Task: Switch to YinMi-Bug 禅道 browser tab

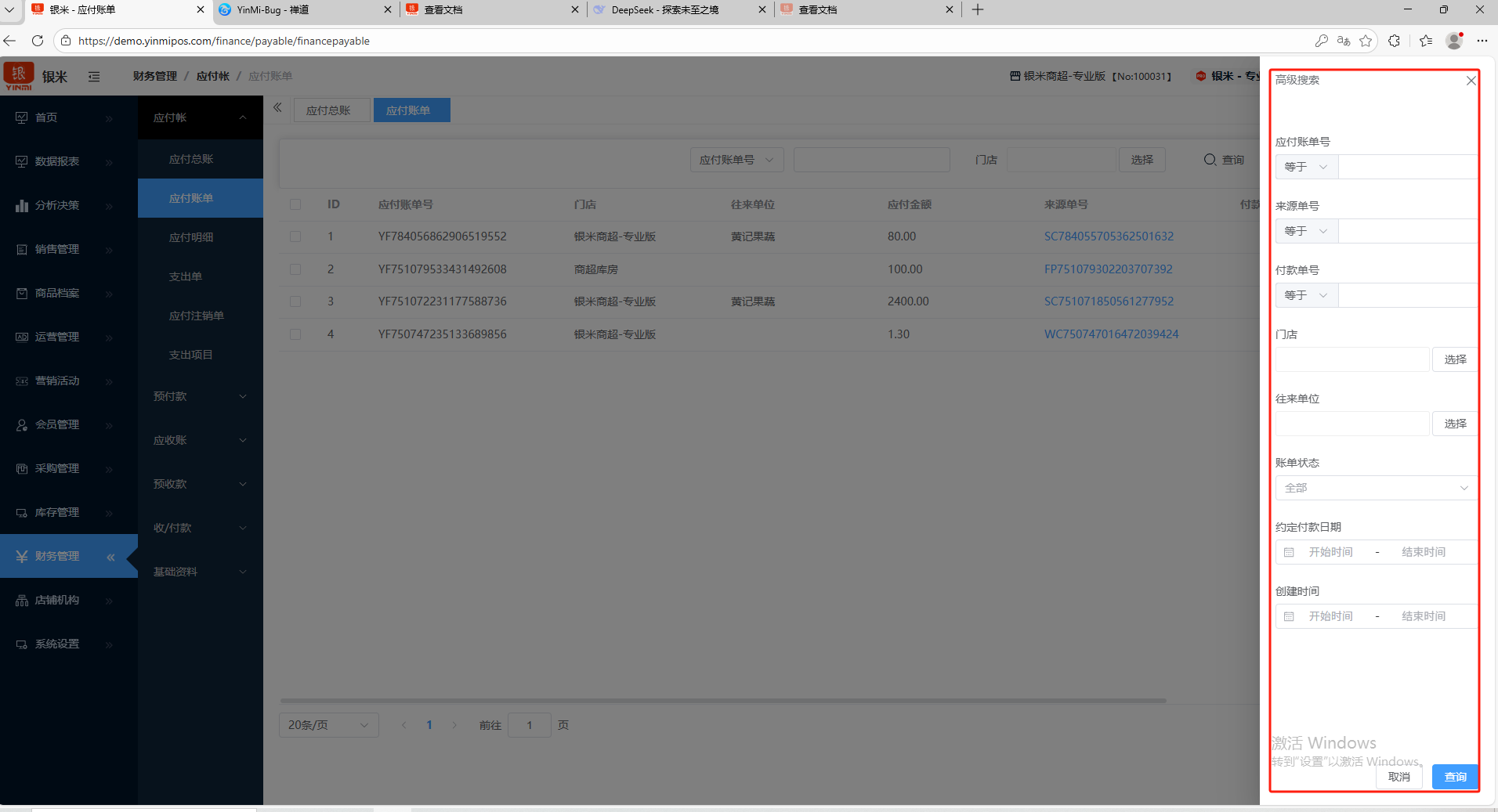Action: pyautogui.click(x=306, y=9)
